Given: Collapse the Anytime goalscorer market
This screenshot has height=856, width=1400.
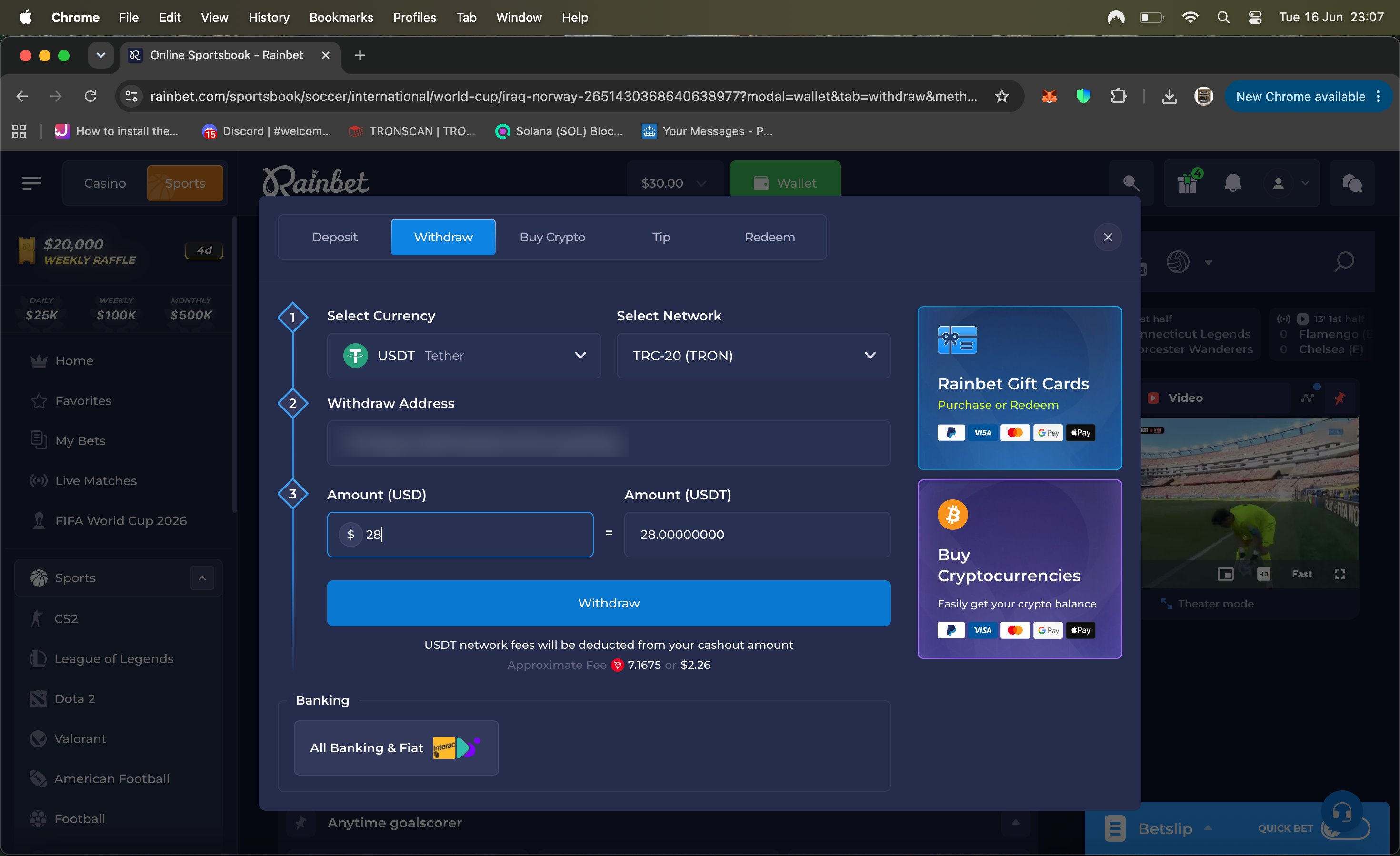Looking at the screenshot, I should (1015, 823).
